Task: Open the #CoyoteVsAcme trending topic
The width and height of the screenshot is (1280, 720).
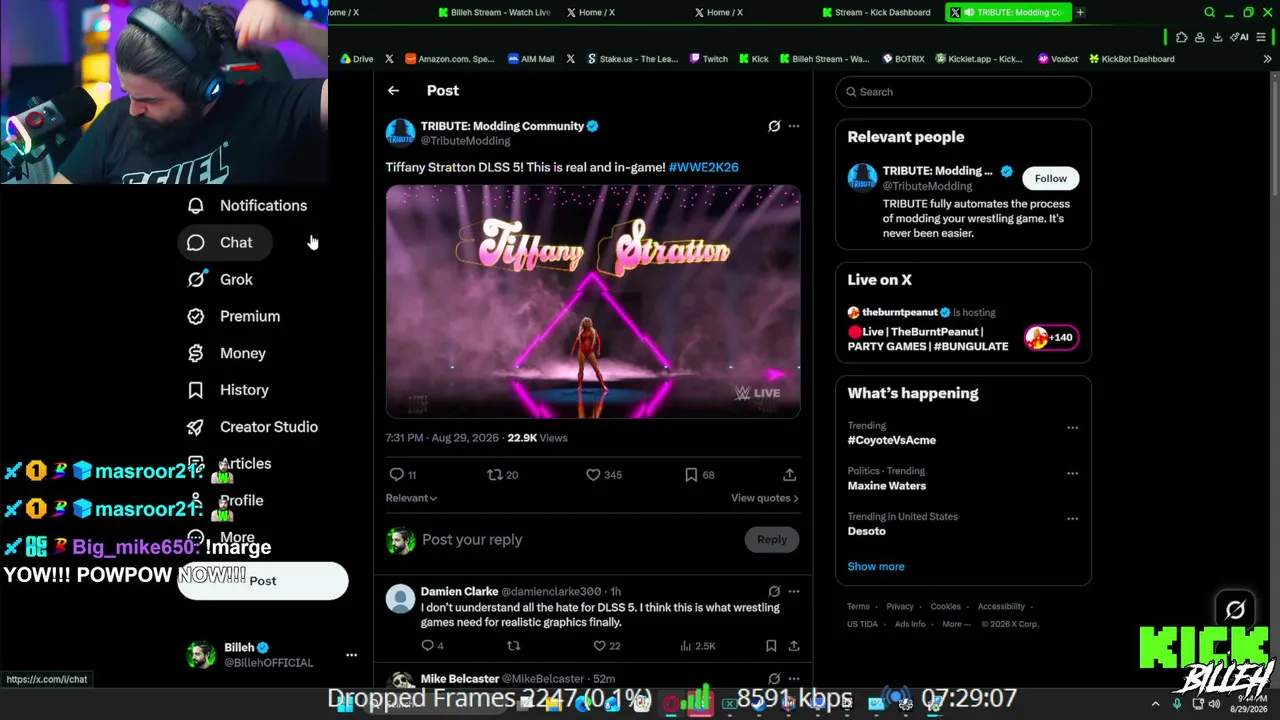Action: click(x=892, y=440)
